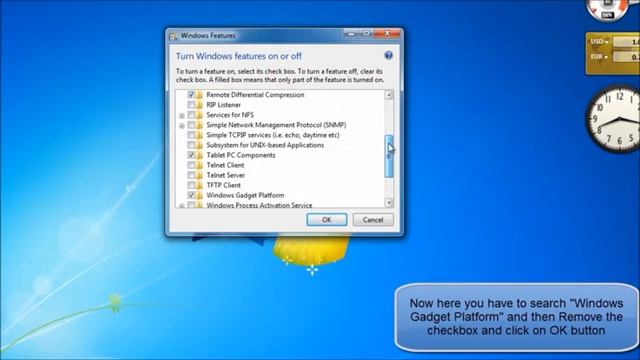Select the RIP Listener row text
The image size is (640, 360).
[x=224, y=105]
